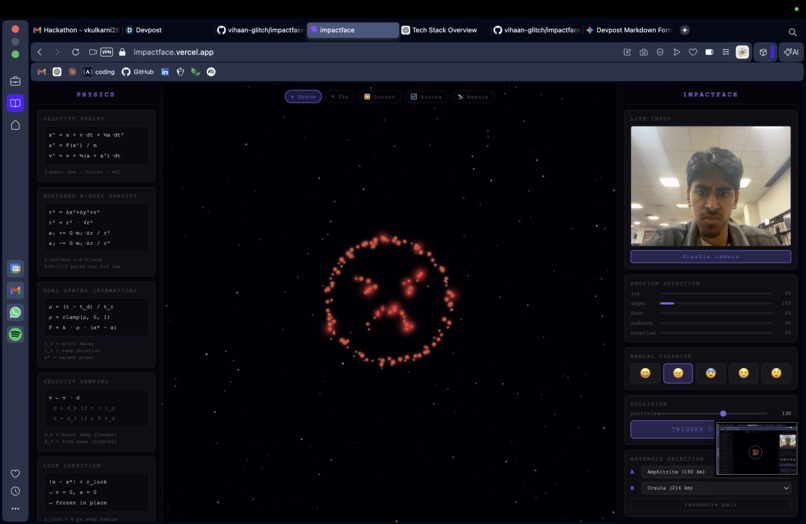Open the history clock icon in sidebar
This screenshot has width=806, height=524.
click(x=15, y=491)
